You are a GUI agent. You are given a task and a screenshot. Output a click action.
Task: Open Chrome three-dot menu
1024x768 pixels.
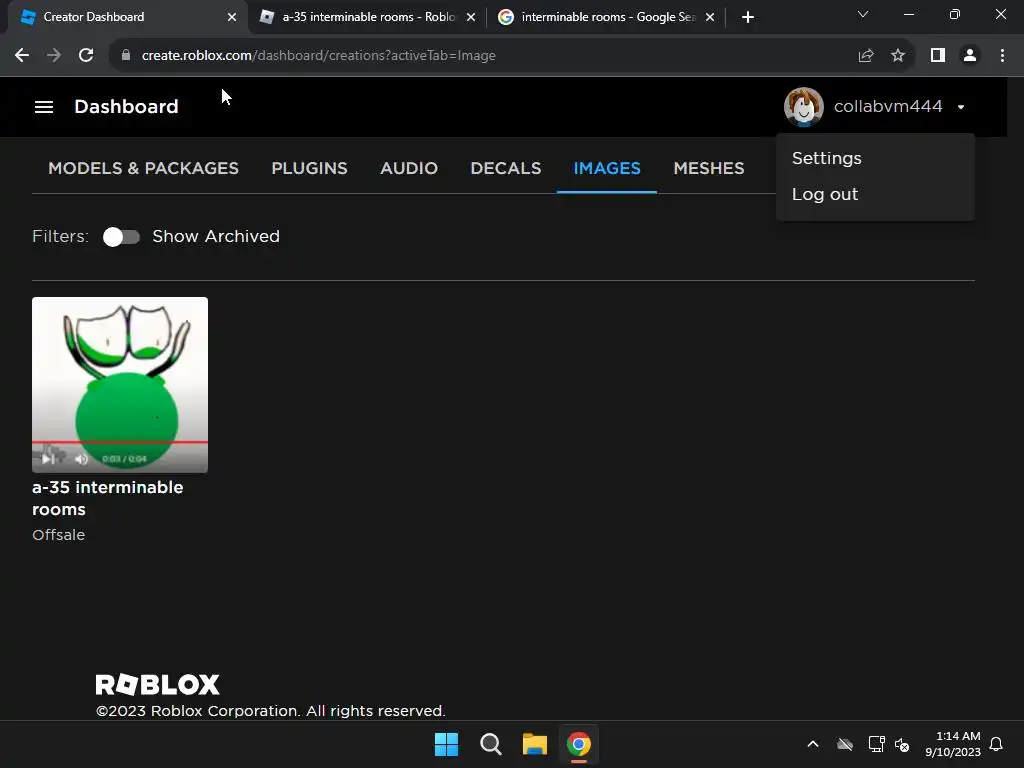[1002, 56]
